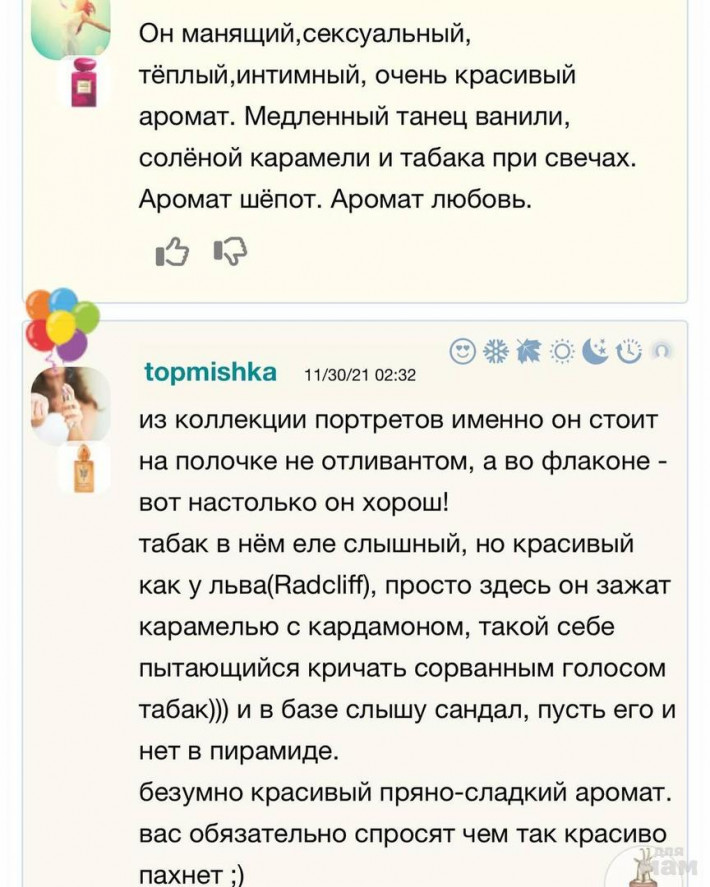710x887 pixels.
Task: Open topmishka's profile photo
Action: pos(70,404)
